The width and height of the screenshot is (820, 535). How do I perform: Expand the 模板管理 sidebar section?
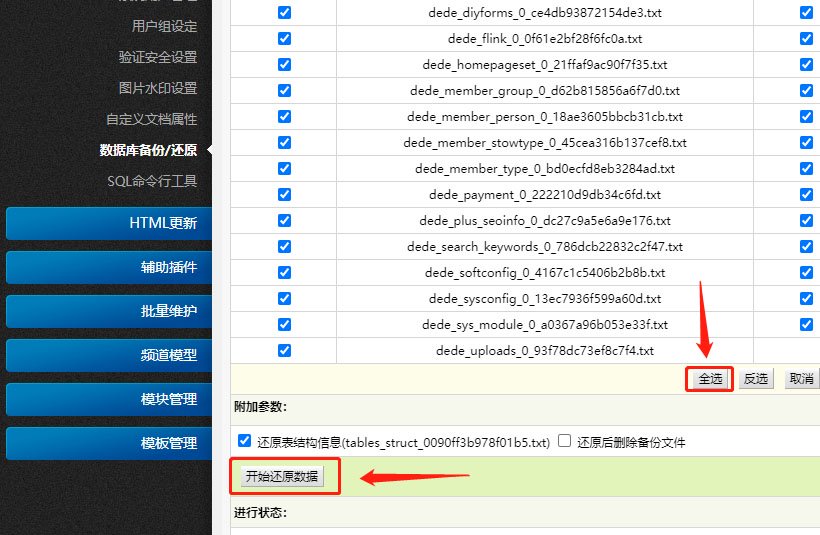[x=108, y=443]
